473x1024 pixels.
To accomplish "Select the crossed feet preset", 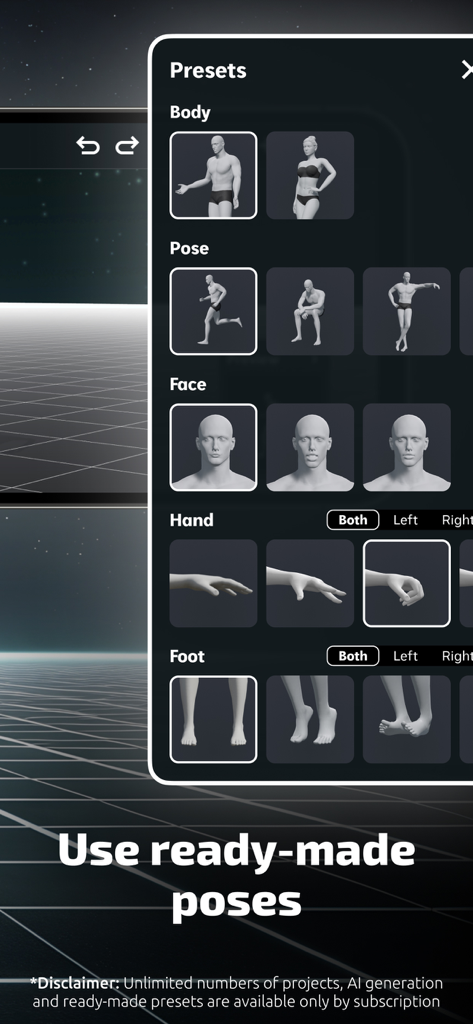I will (407, 719).
